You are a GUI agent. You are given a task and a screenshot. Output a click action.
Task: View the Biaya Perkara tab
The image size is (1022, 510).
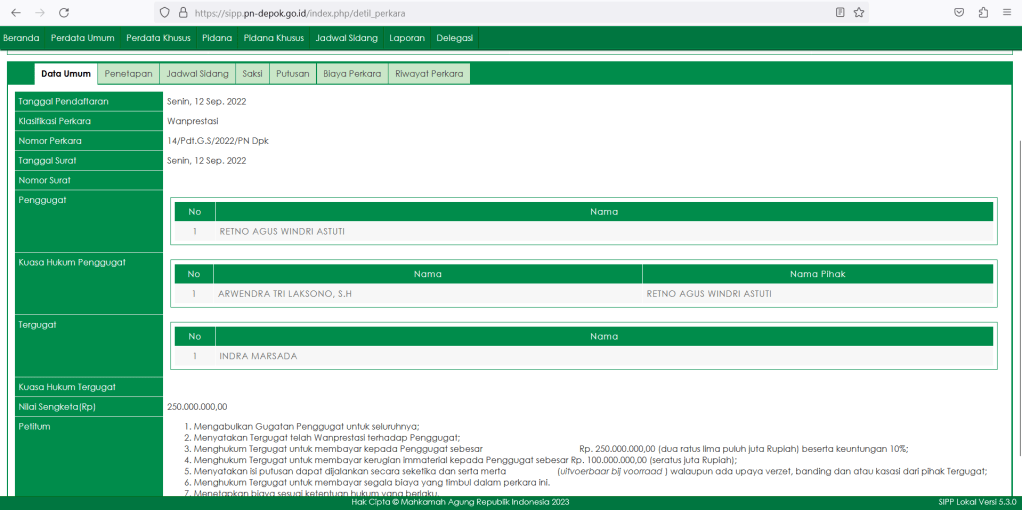pyautogui.click(x=352, y=74)
